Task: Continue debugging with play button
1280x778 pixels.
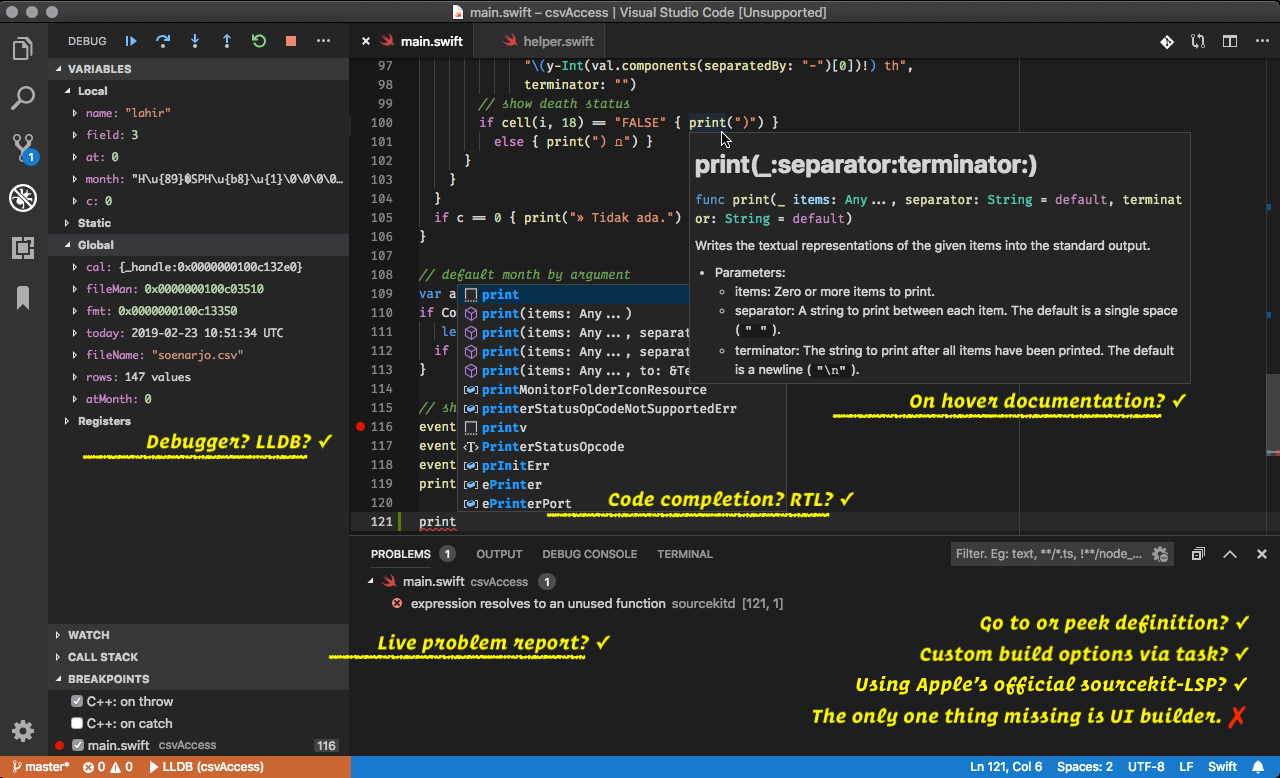Action: pyautogui.click(x=131, y=41)
